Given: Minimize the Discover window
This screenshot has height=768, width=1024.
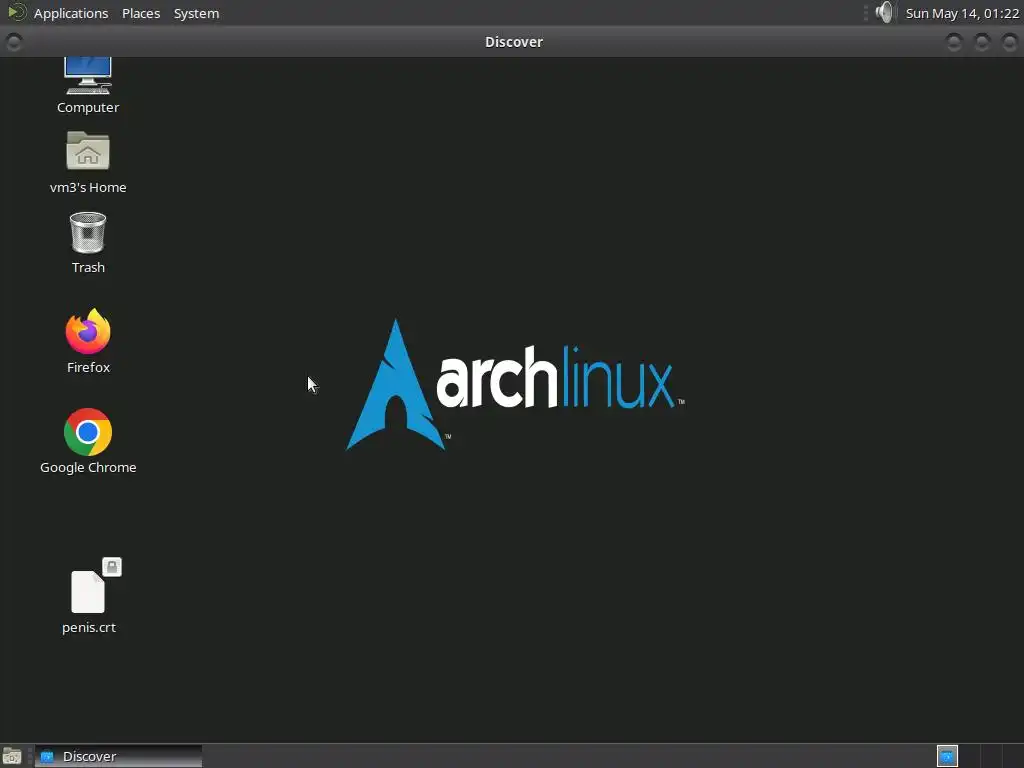Looking at the screenshot, I should [954, 42].
